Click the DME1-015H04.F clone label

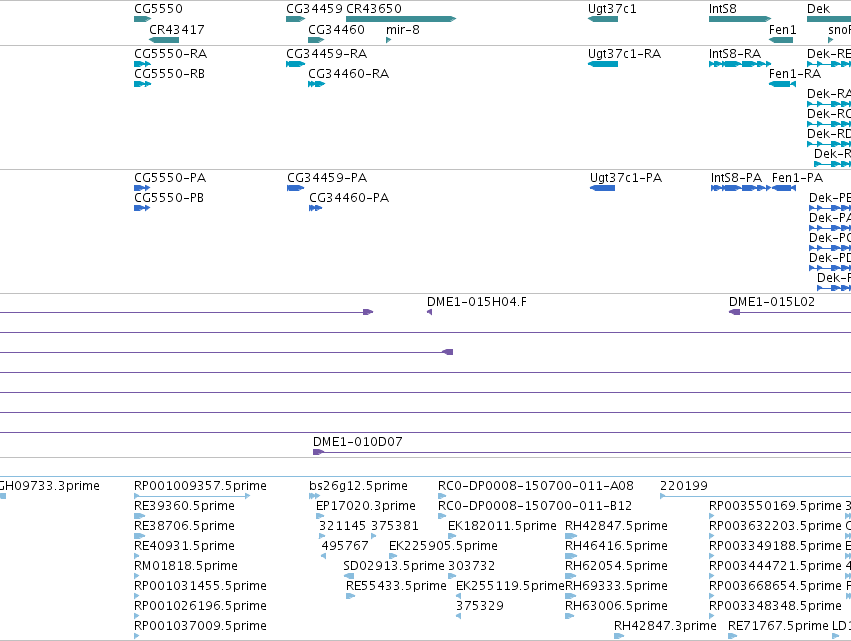click(x=477, y=302)
